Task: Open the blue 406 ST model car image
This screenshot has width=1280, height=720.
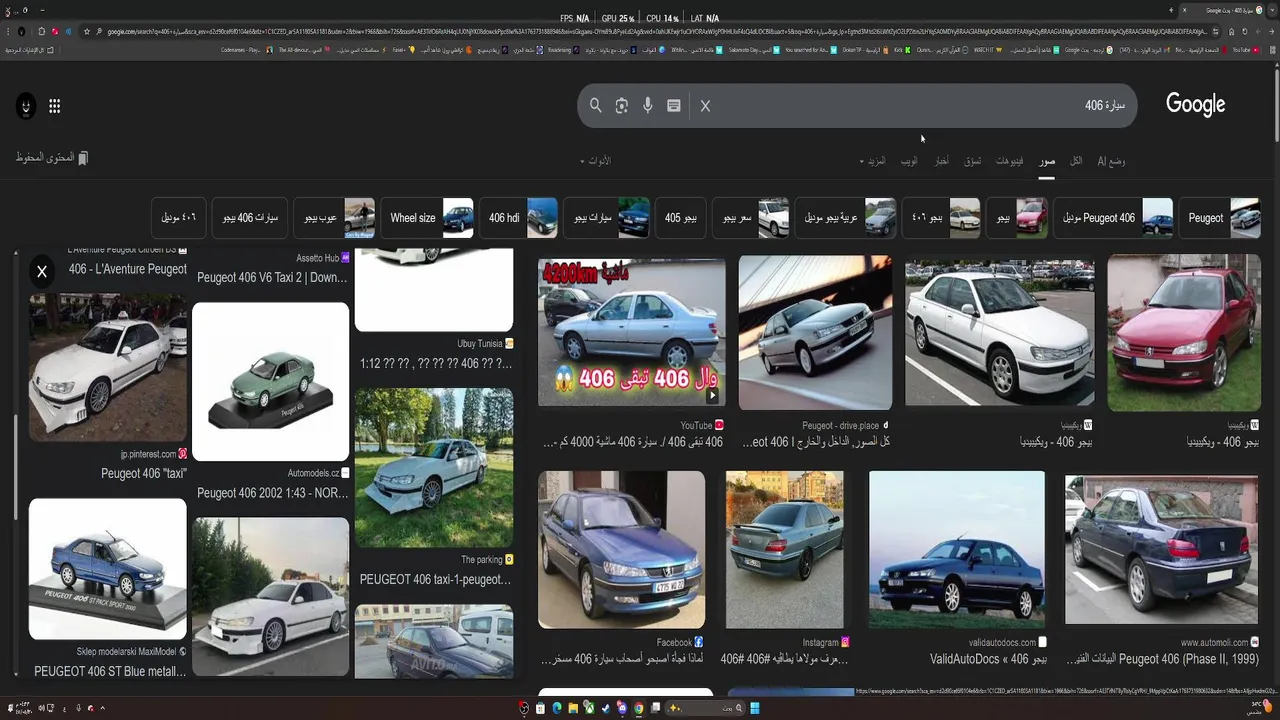Action: (108, 569)
